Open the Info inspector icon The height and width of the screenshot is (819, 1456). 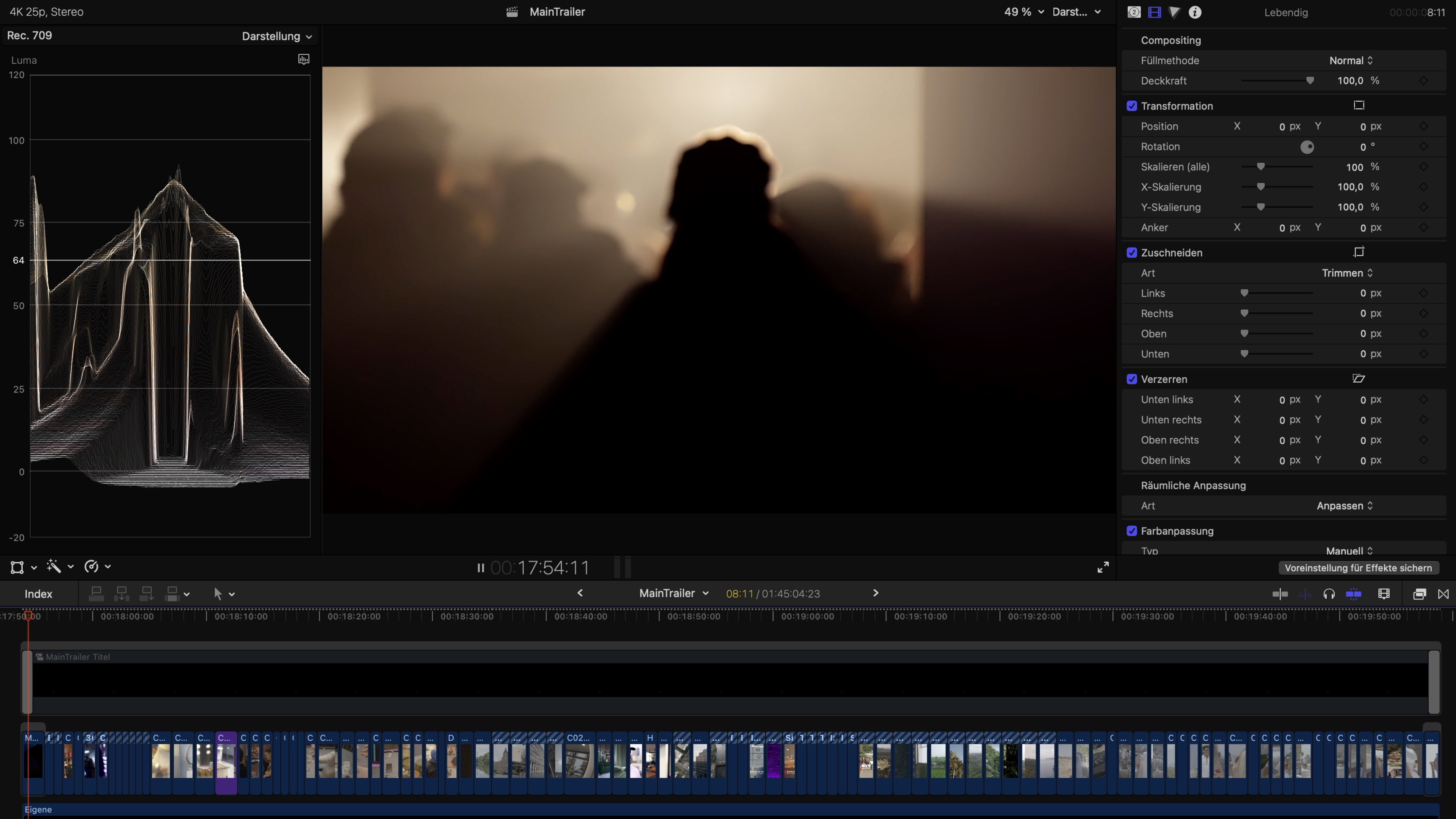[1194, 12]
